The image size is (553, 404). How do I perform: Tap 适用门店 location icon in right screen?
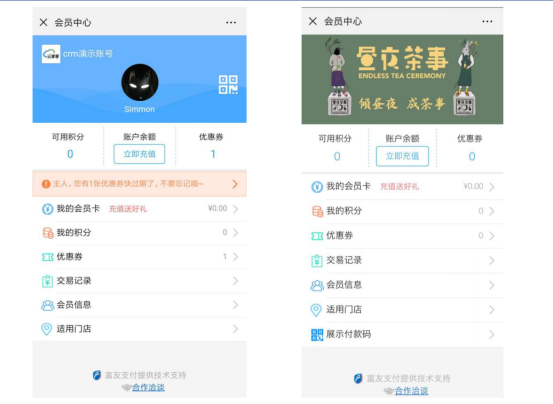pos(316,310)
